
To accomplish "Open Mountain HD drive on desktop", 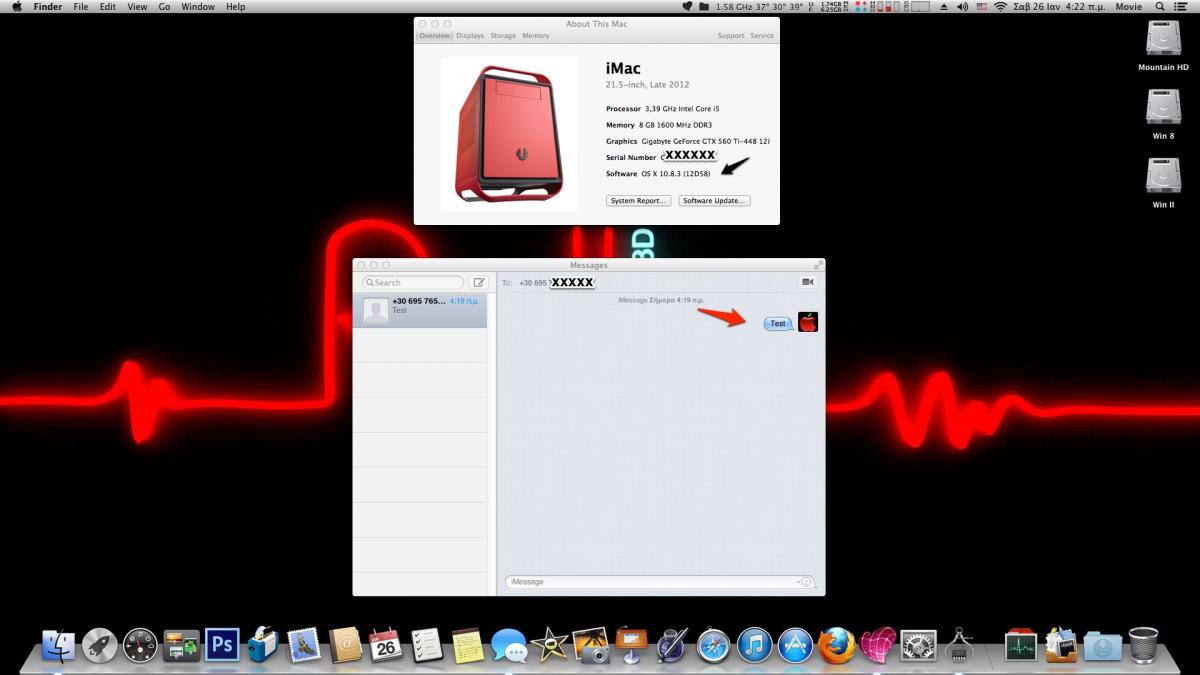I will point(1163,46).
